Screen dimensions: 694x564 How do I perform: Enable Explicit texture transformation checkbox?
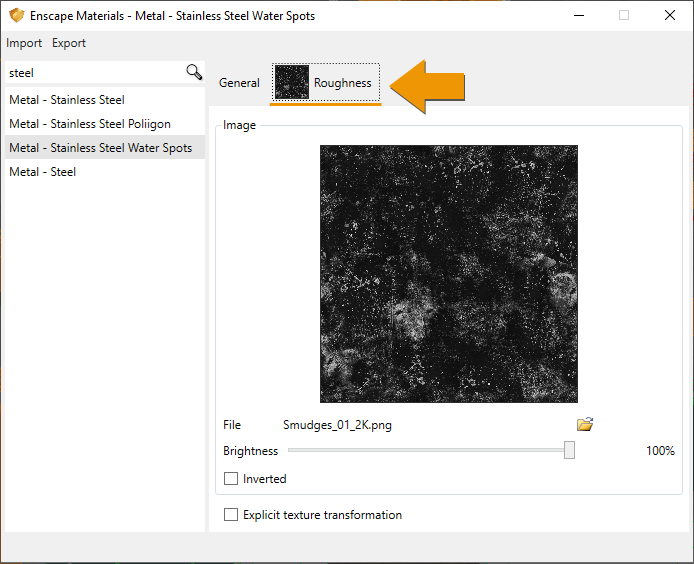click(231, 514)
